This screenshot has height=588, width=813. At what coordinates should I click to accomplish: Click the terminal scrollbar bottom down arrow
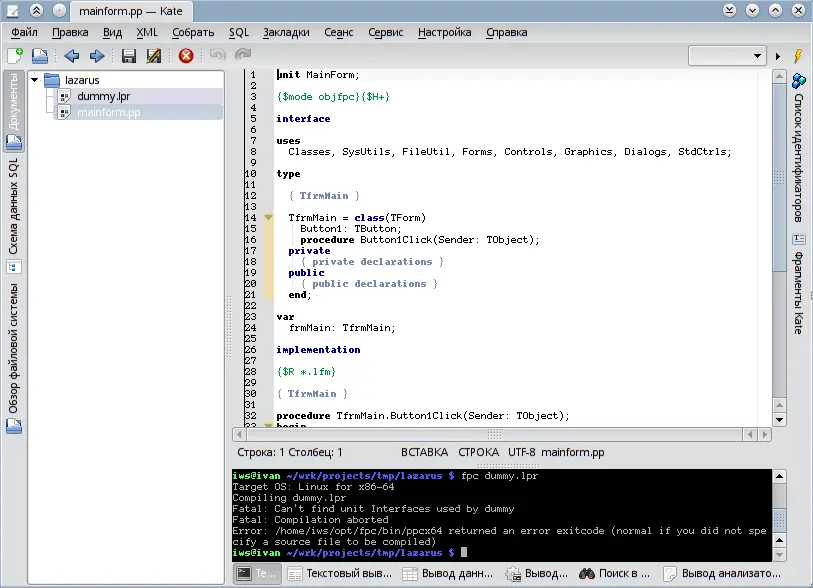779,555
